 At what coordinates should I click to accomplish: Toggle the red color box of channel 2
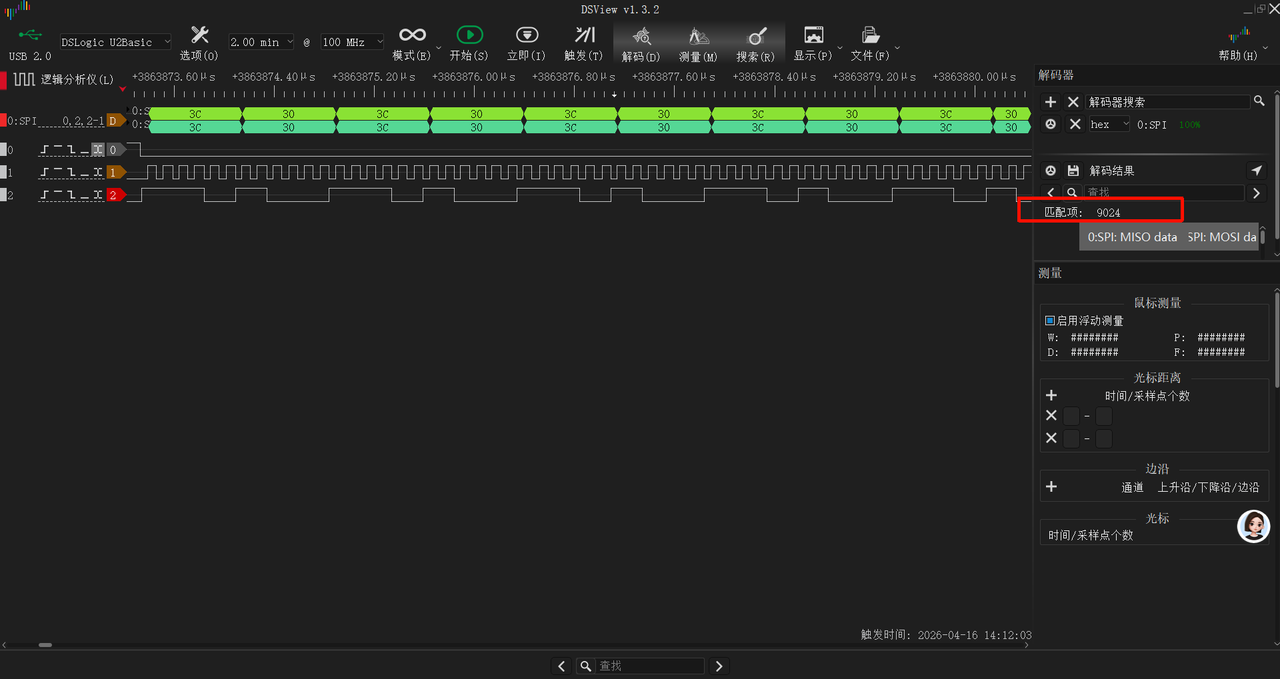pyautogui.click(x=3, y=195)
